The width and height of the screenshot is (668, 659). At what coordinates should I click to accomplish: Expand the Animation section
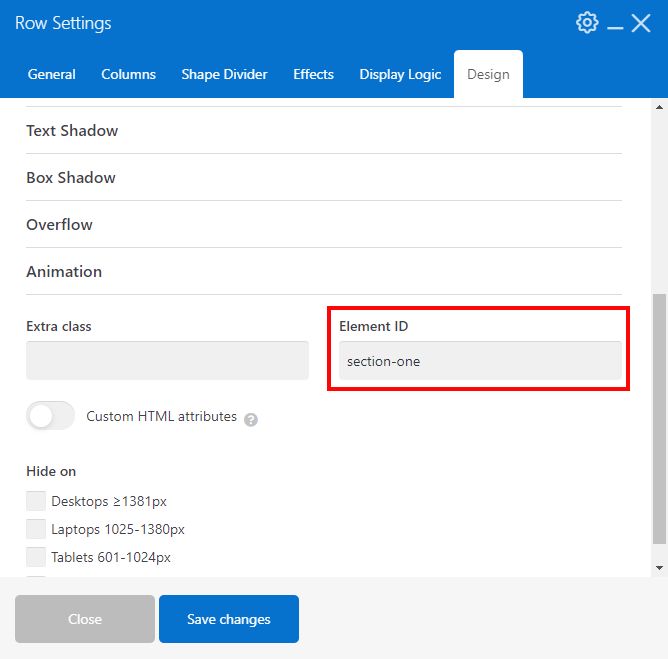(324, 271)
